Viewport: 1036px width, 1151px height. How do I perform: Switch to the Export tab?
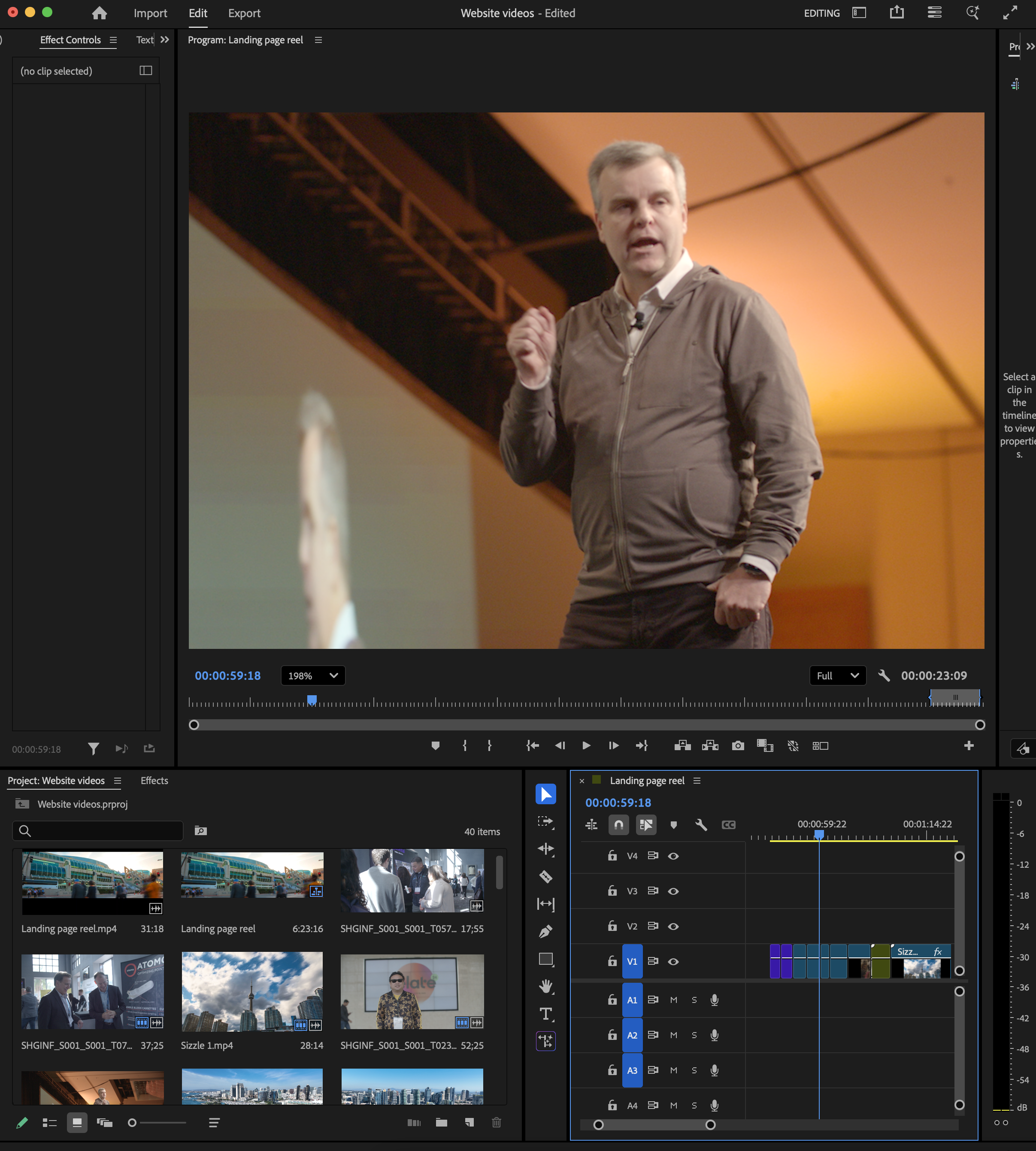click(244, 13)
